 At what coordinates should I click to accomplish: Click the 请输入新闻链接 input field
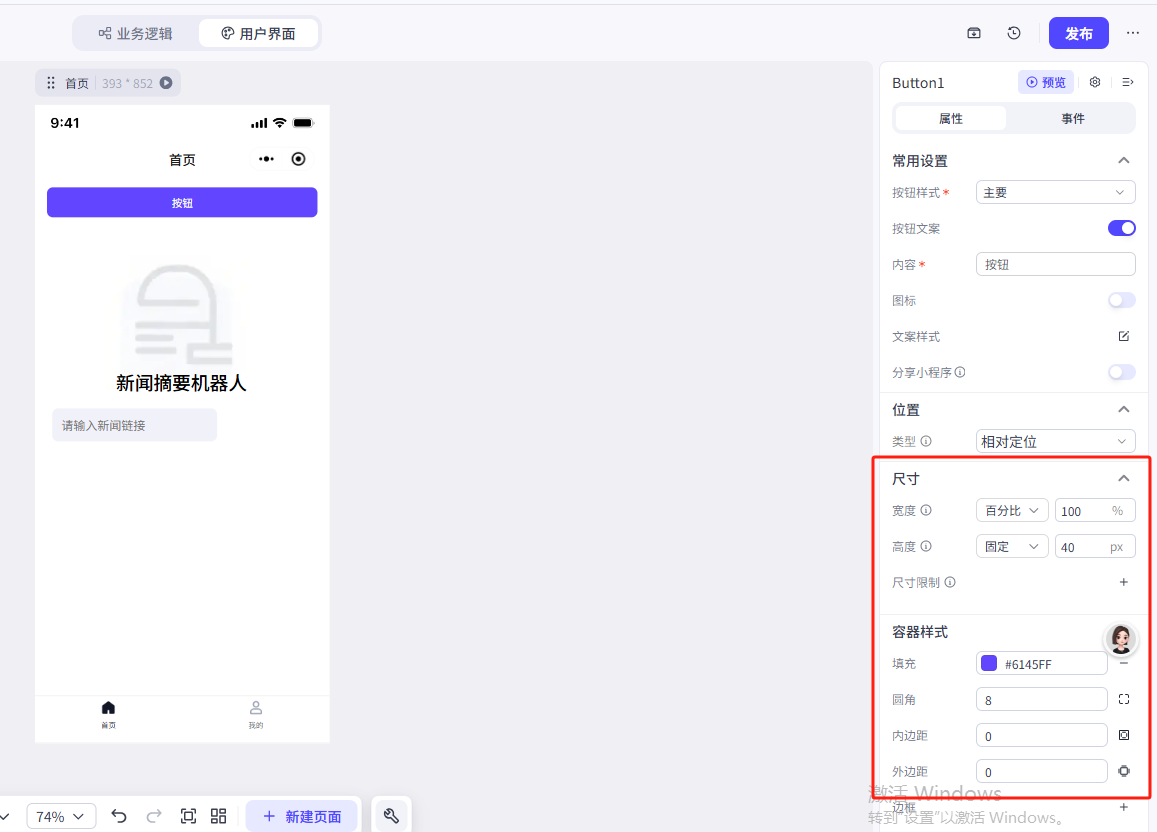point(134,425)
